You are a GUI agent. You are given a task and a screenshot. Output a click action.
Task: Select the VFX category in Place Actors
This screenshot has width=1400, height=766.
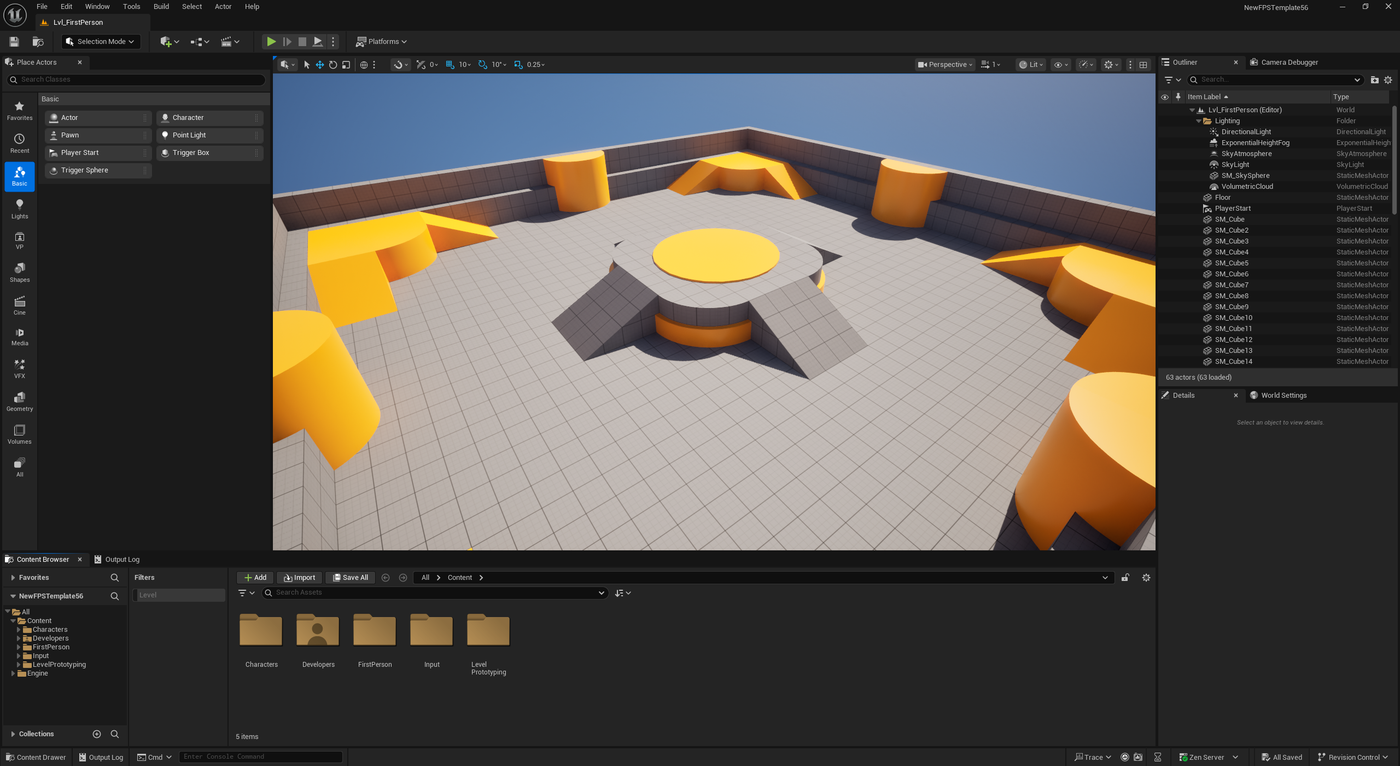(x=19, y=369)
